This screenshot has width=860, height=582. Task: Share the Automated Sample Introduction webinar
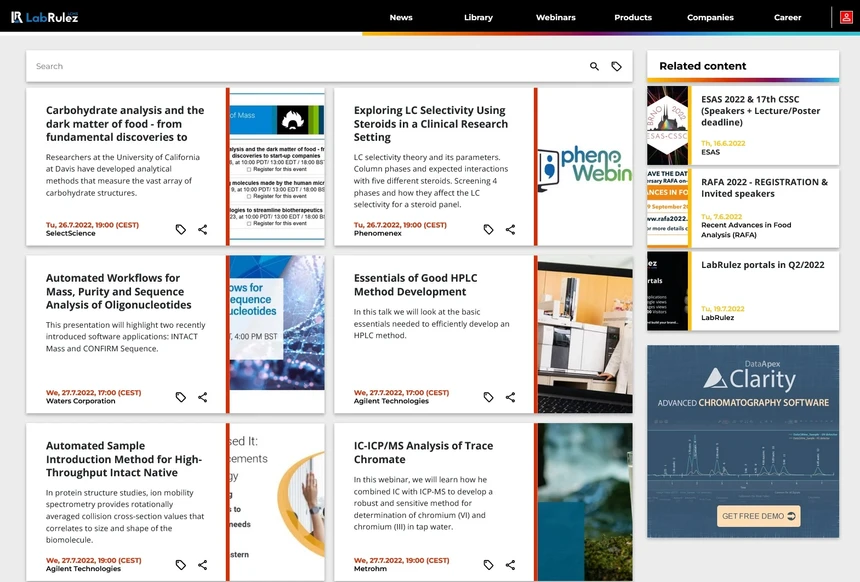coord(202,565)
